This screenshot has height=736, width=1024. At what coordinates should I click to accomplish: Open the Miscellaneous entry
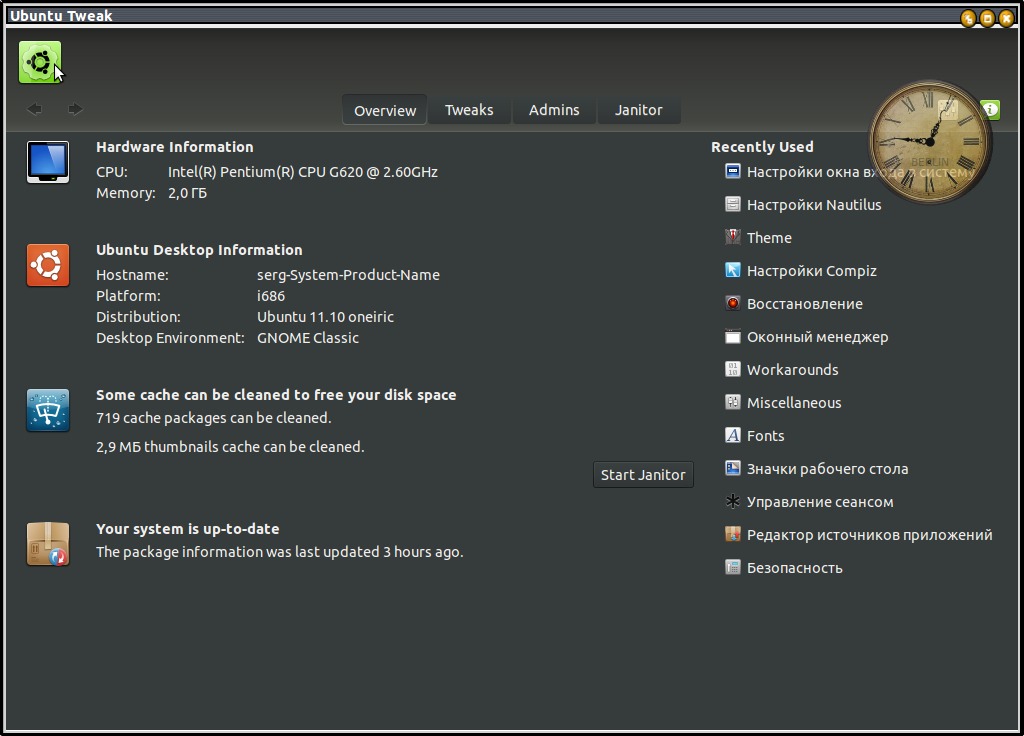(x=794, y=403)
